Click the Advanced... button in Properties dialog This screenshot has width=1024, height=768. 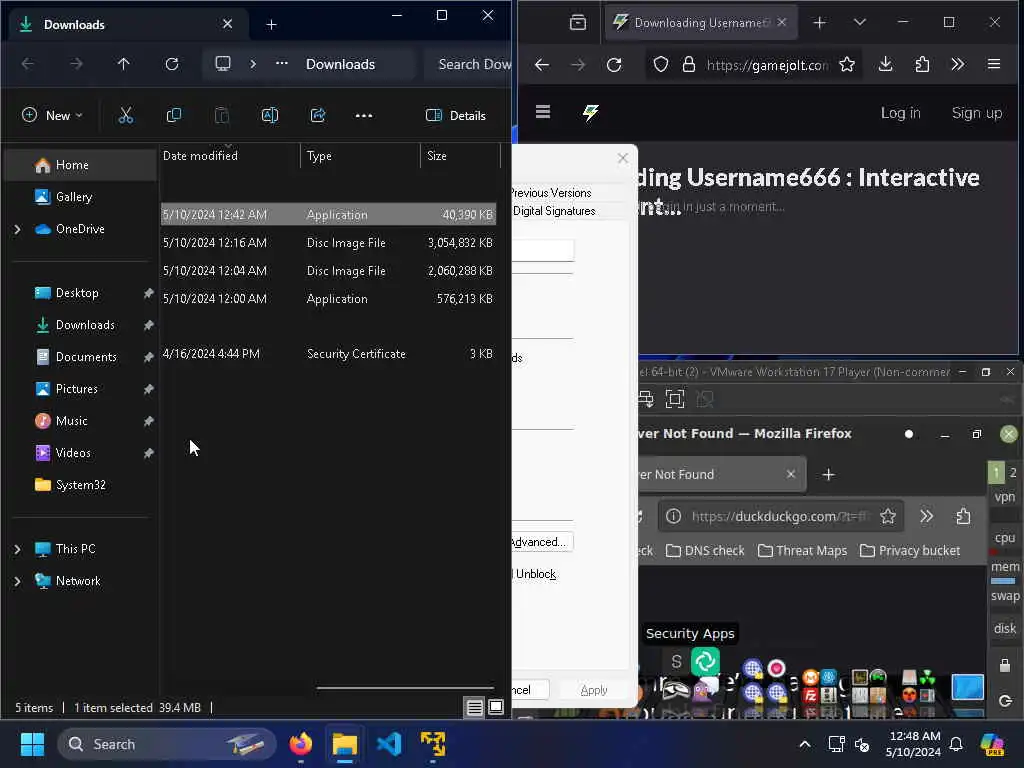541,542
